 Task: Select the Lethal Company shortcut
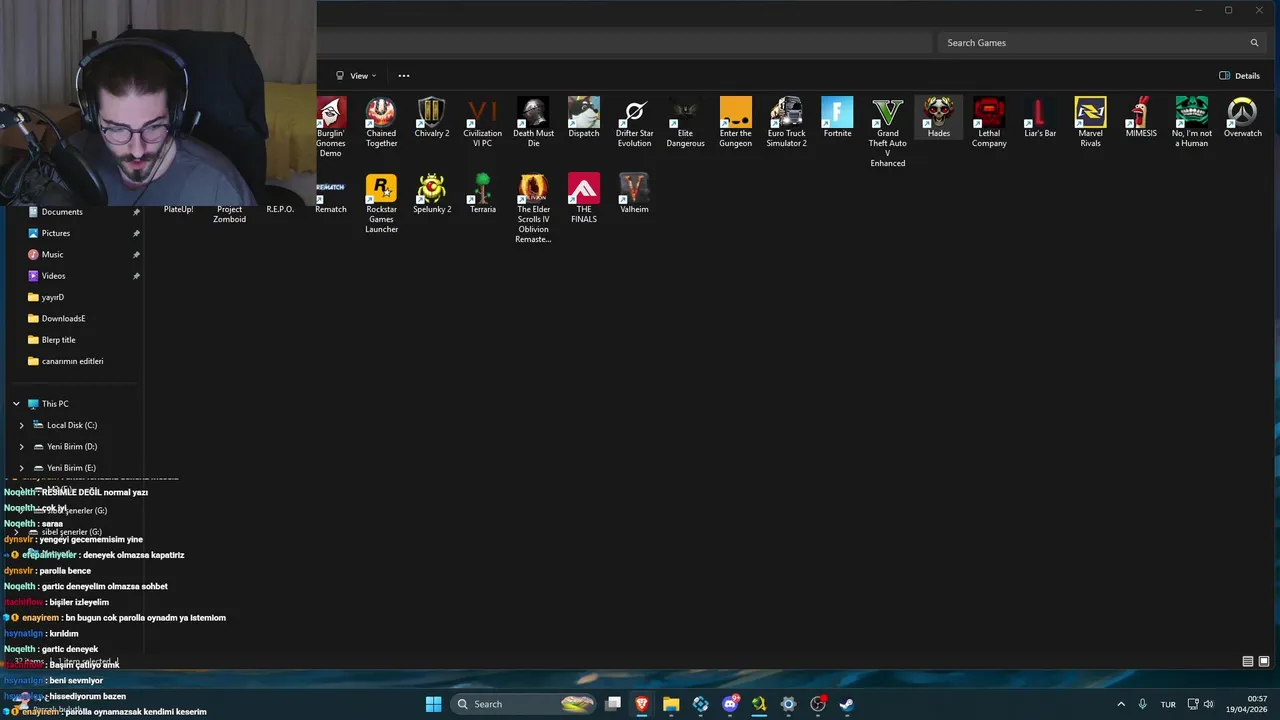pyautogui.click(x=989, y=122)
